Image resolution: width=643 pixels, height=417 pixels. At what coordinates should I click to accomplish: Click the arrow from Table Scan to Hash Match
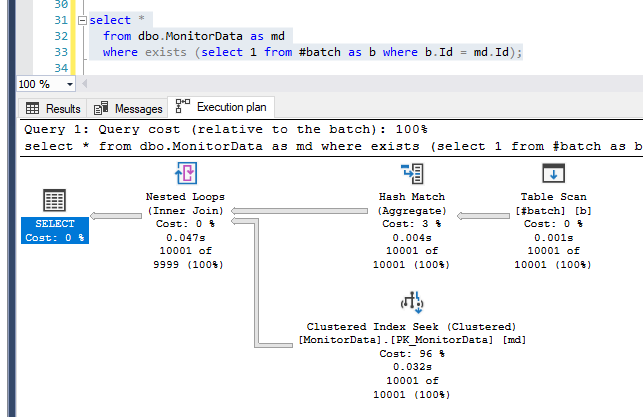pos(483,216)
